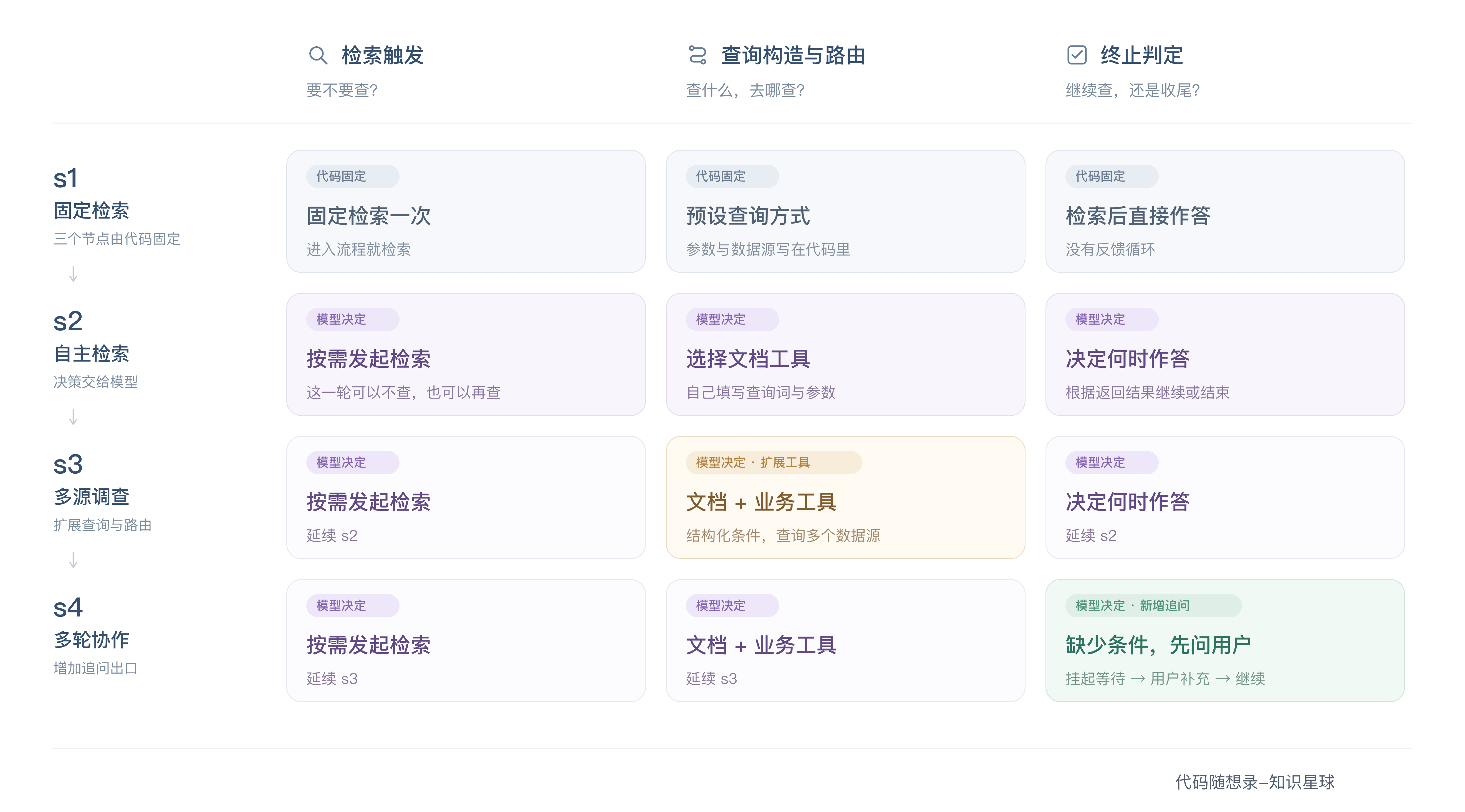The image size is (1465, 812).
Task: Select the 检索触发 column heading
Action: click(383, 55)
